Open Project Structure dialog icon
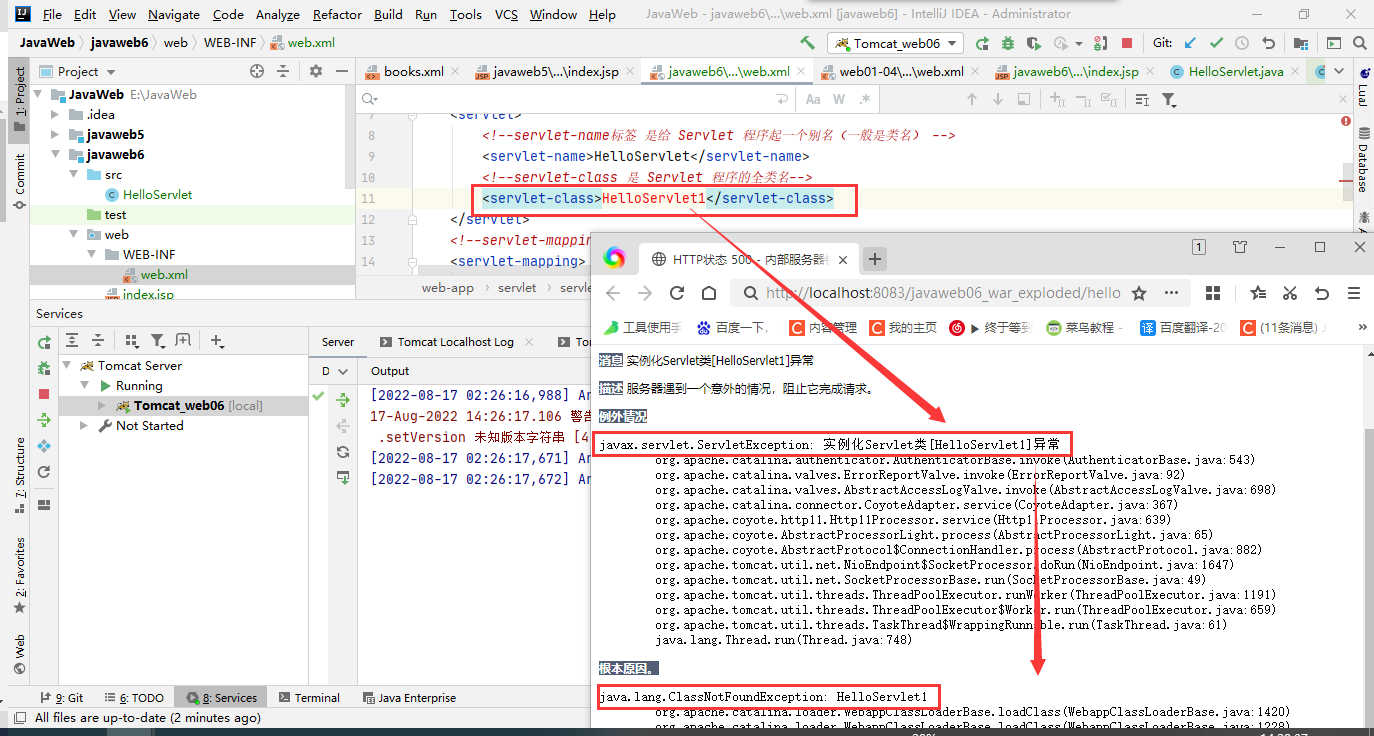Image resolution: width=1374 pixels, height=736 pixels. tap(1301, 43)
